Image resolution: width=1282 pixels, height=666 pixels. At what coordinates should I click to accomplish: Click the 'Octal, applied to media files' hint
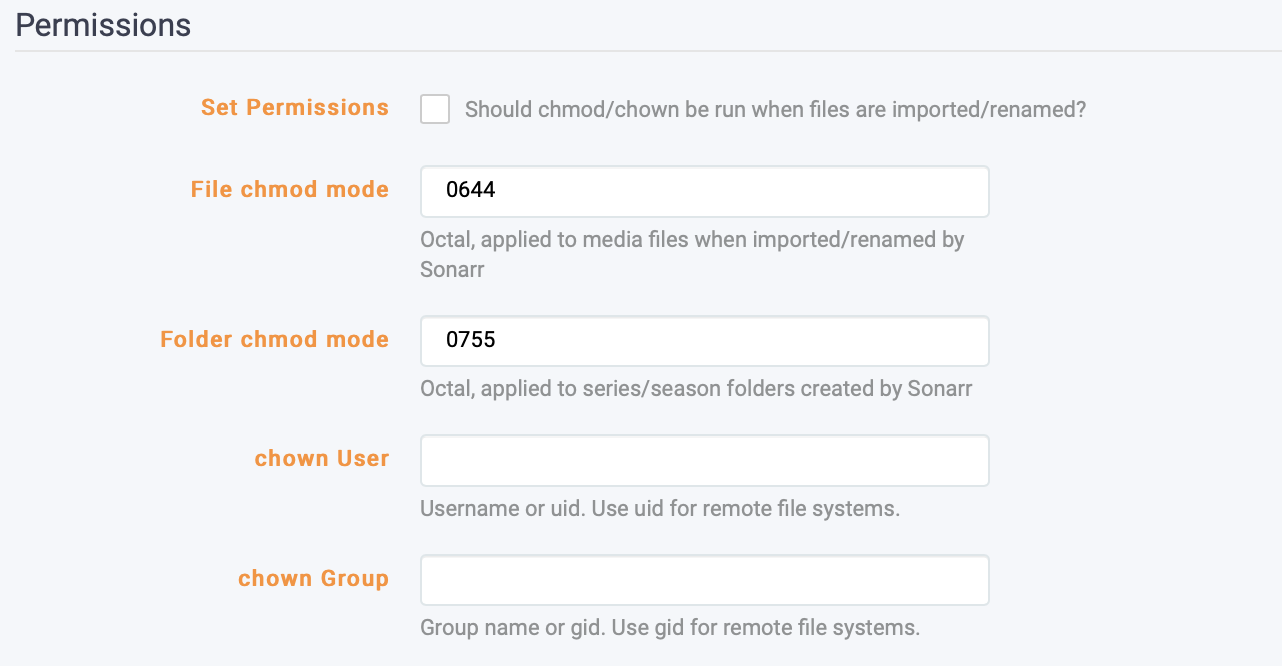pos(691,240)
